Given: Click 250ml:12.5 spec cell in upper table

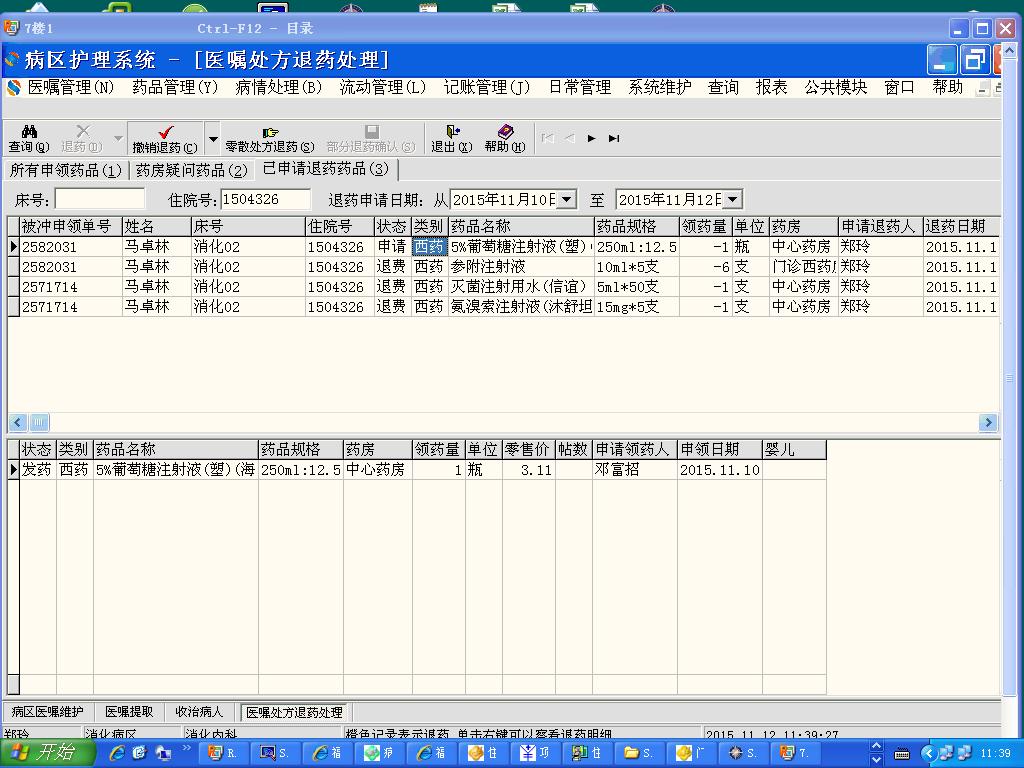Looking at the screenshot, I should (x=636, y=247).
